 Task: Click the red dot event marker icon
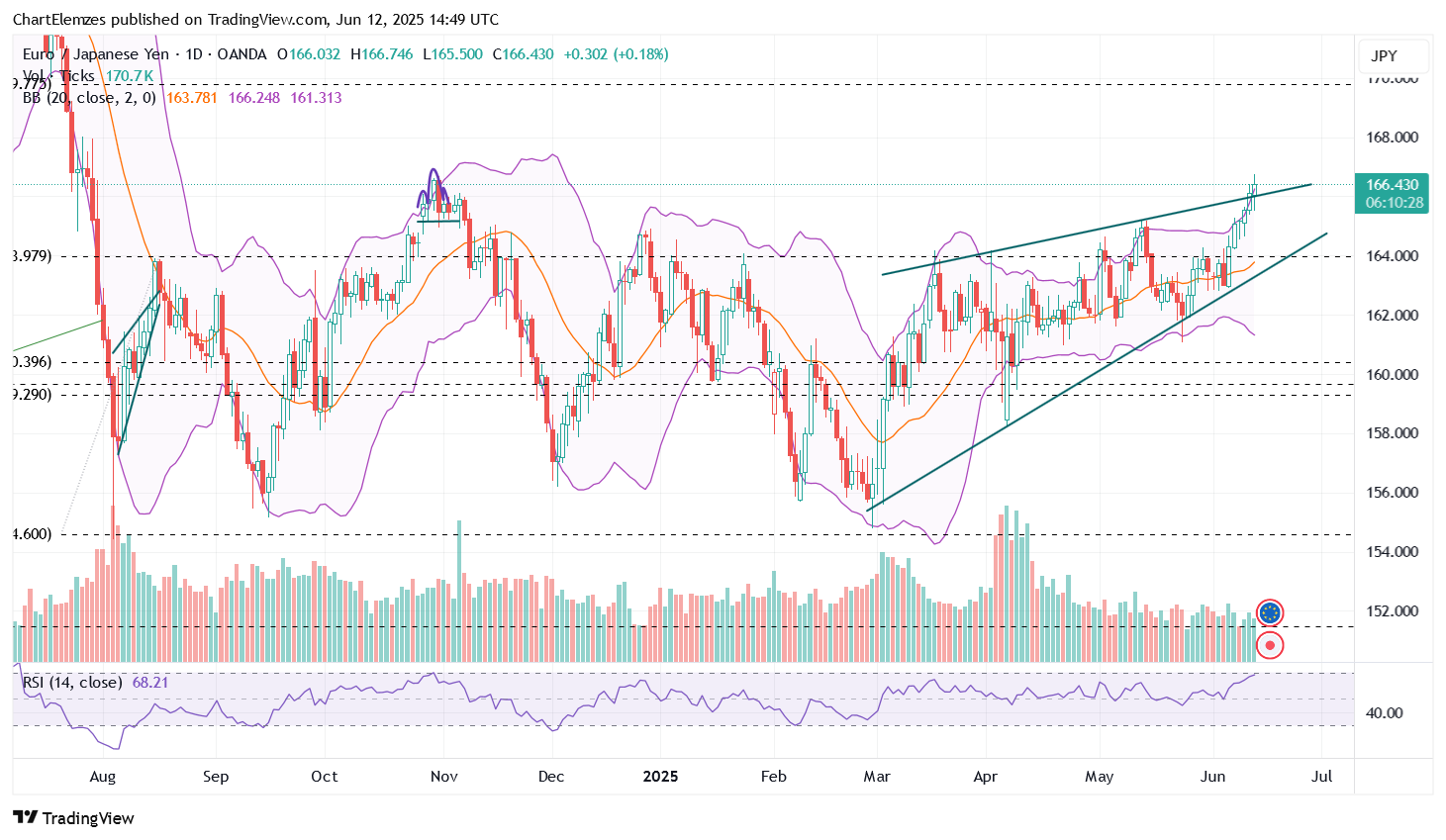[1270, 646]
